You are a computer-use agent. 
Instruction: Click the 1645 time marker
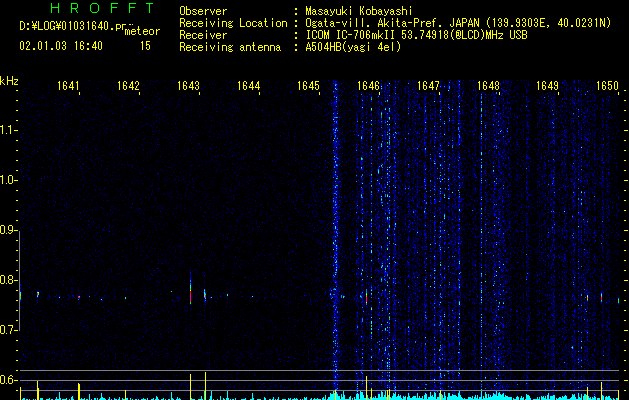pyautogui.click(x=308, y=85)
